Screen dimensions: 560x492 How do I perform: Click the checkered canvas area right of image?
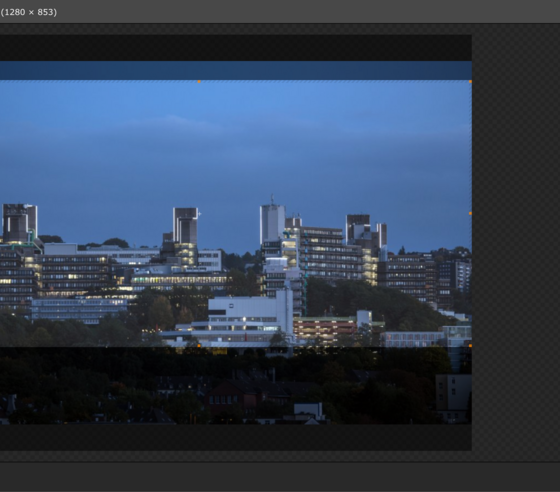(516, 243)
